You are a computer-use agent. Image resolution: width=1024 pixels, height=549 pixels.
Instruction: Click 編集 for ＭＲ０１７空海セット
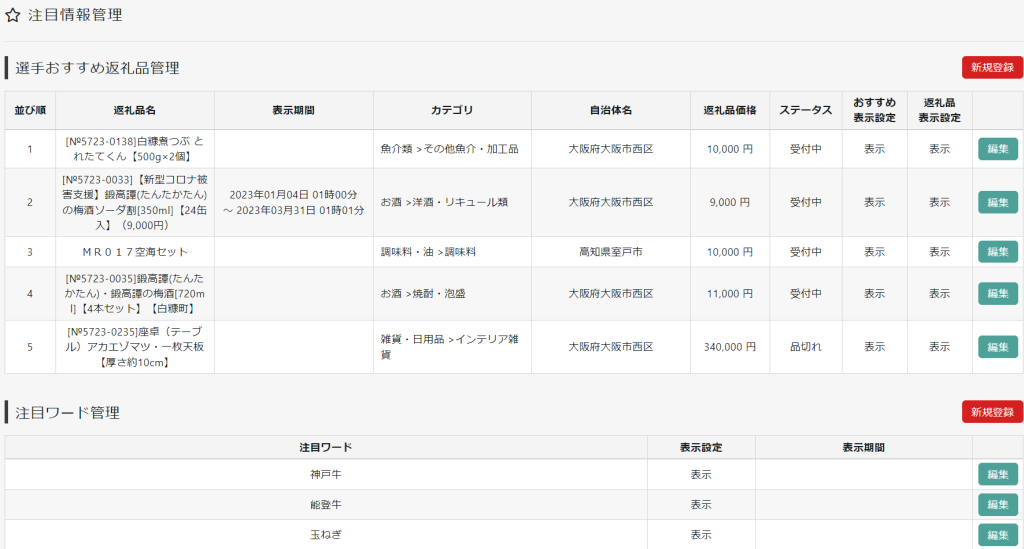997,252
